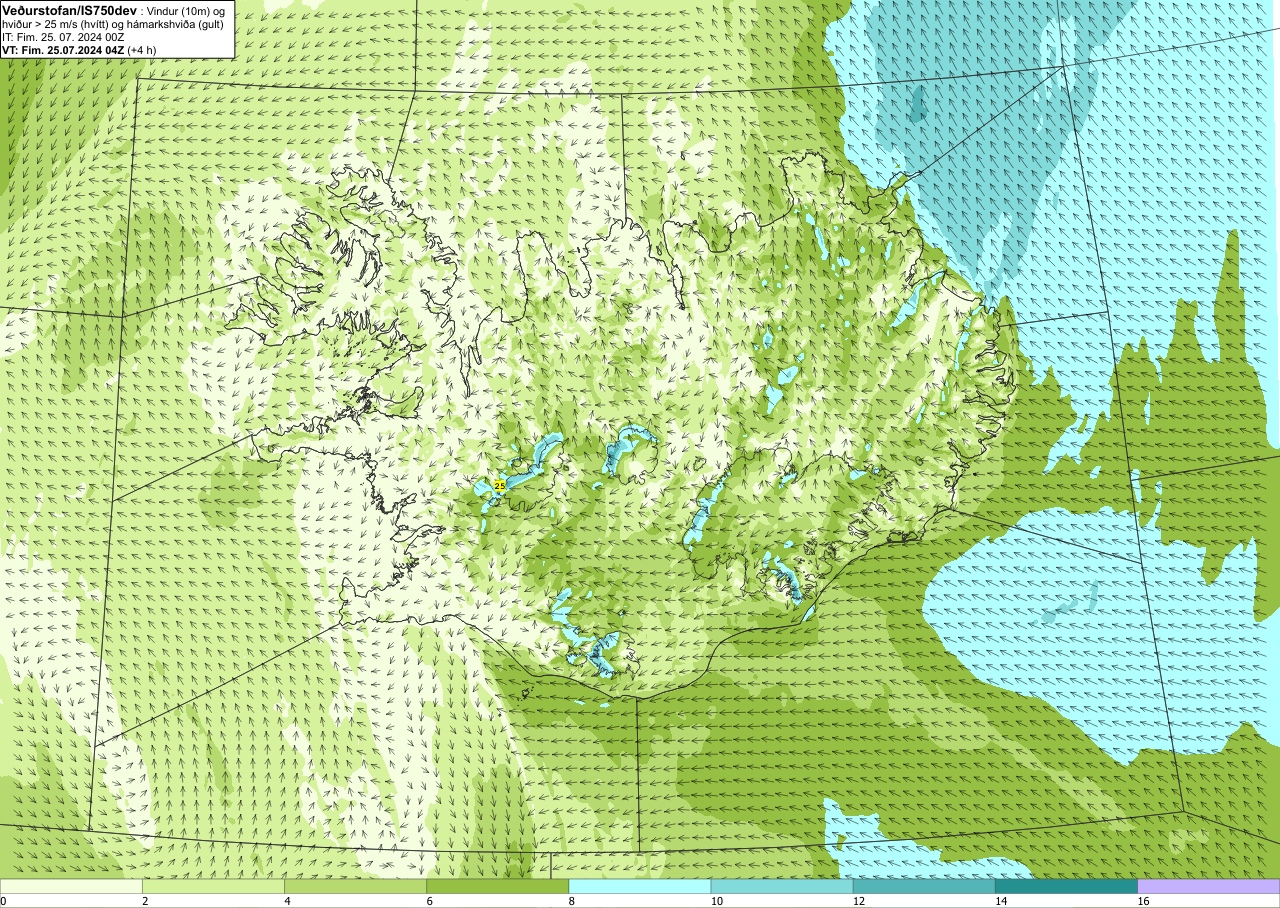Click the "Vindur (10m) og" label
This screenshot has width=1280, height=908.
(186, 10)
